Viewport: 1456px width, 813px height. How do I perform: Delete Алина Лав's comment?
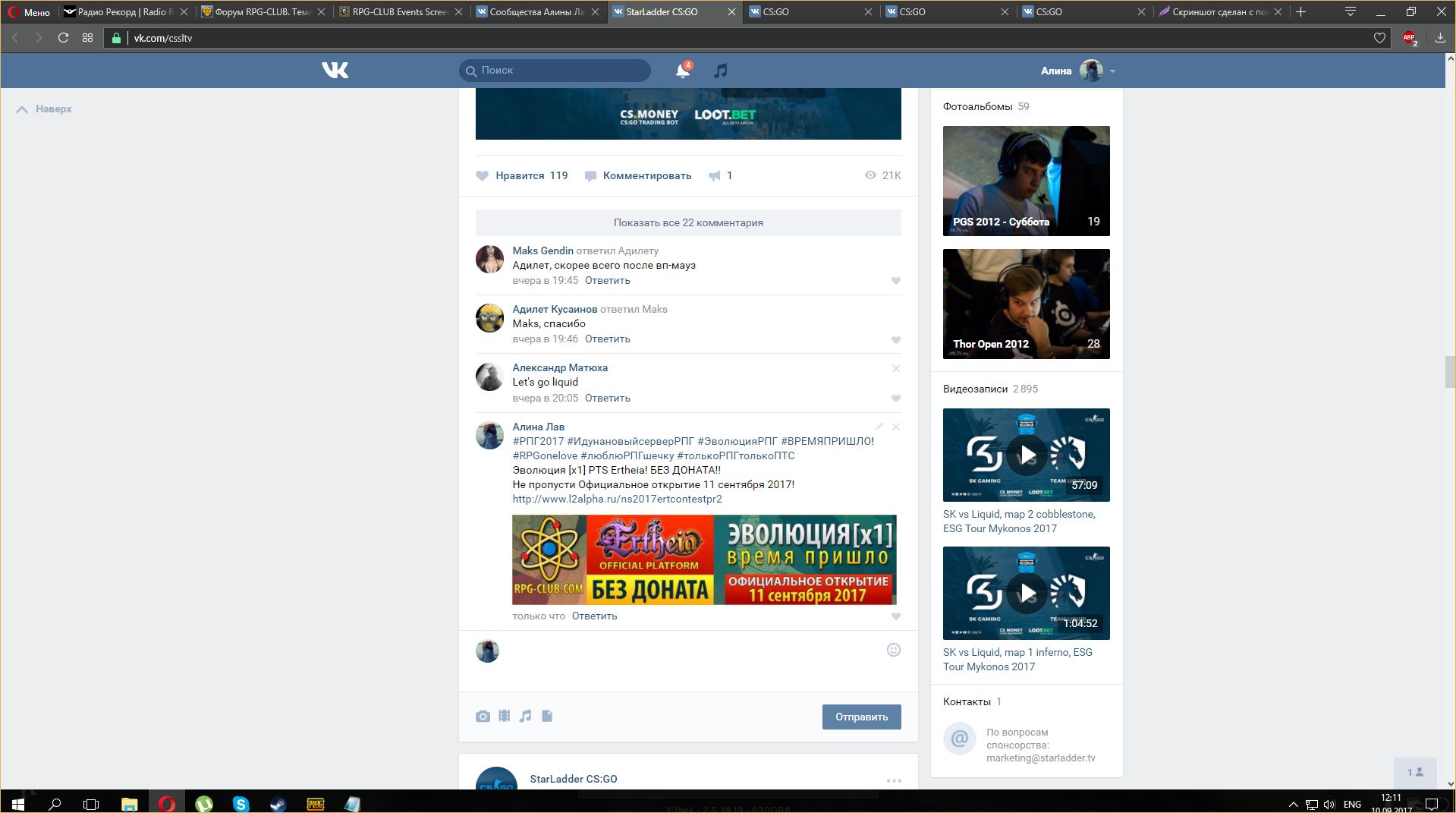tap(896, 427)
